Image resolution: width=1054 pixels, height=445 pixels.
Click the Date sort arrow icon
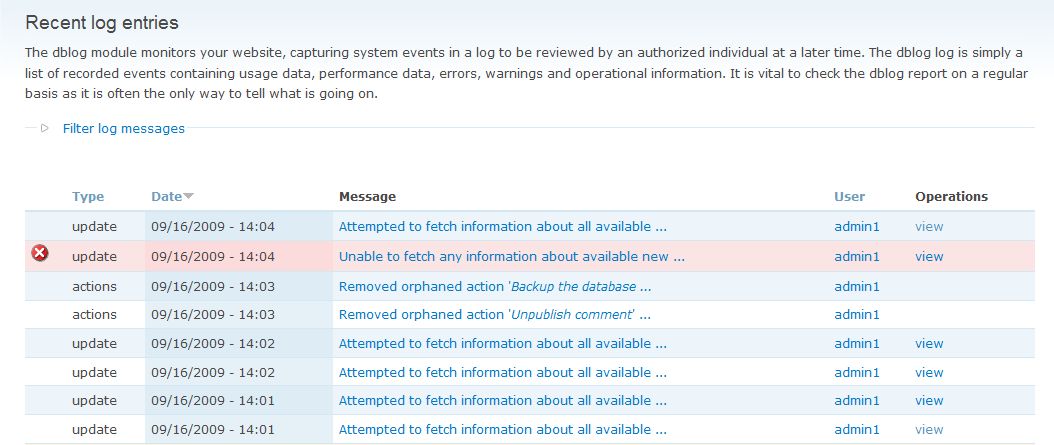tap(188, 197)
